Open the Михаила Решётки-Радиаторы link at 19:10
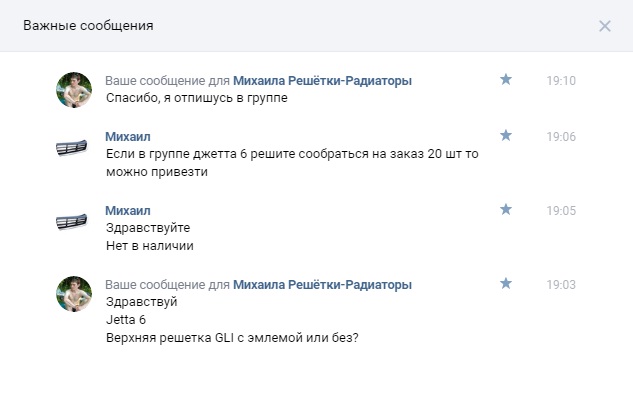 point(322,80)
